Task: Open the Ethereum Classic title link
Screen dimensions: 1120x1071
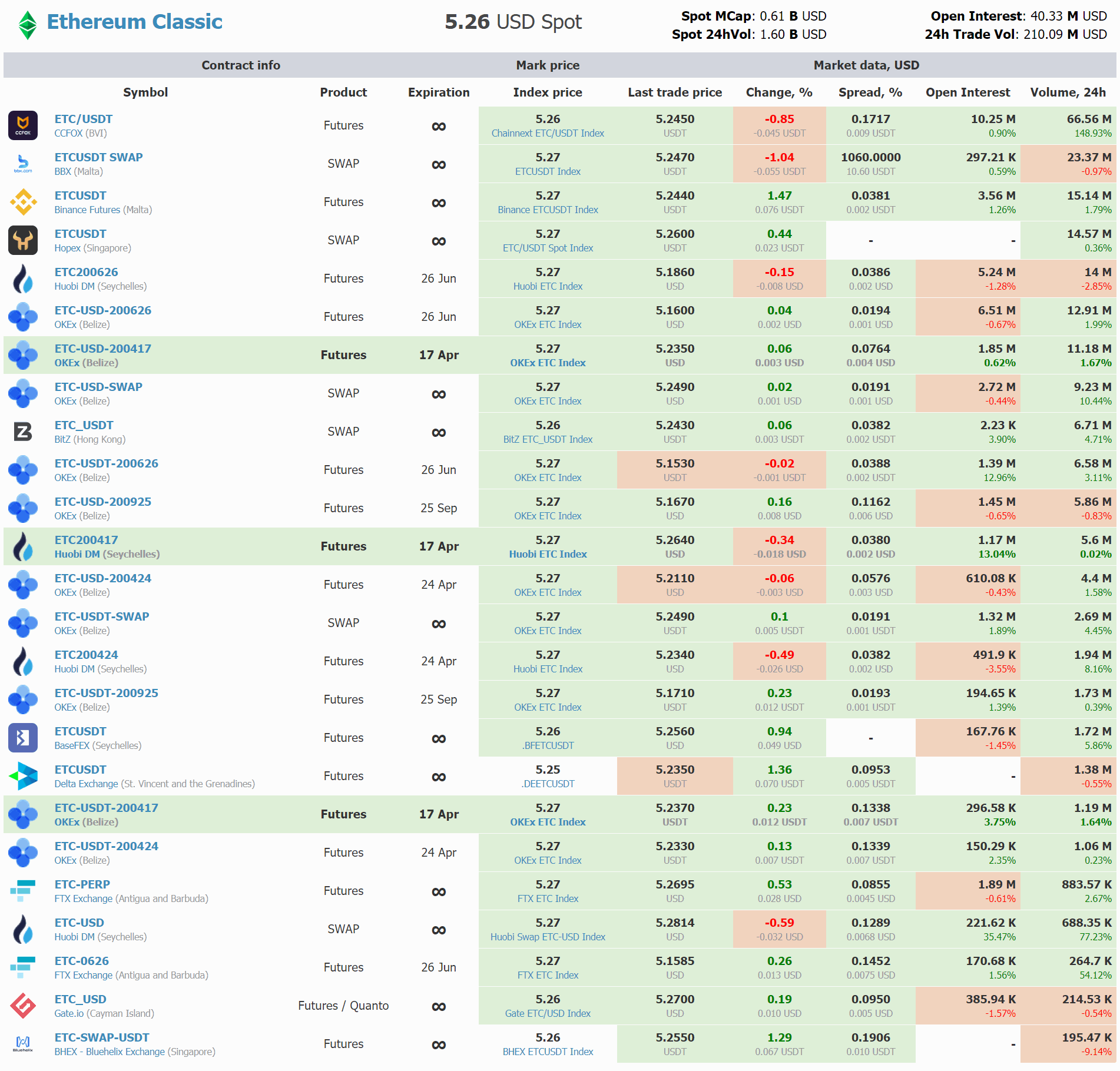Action: (x=134, y=22)
